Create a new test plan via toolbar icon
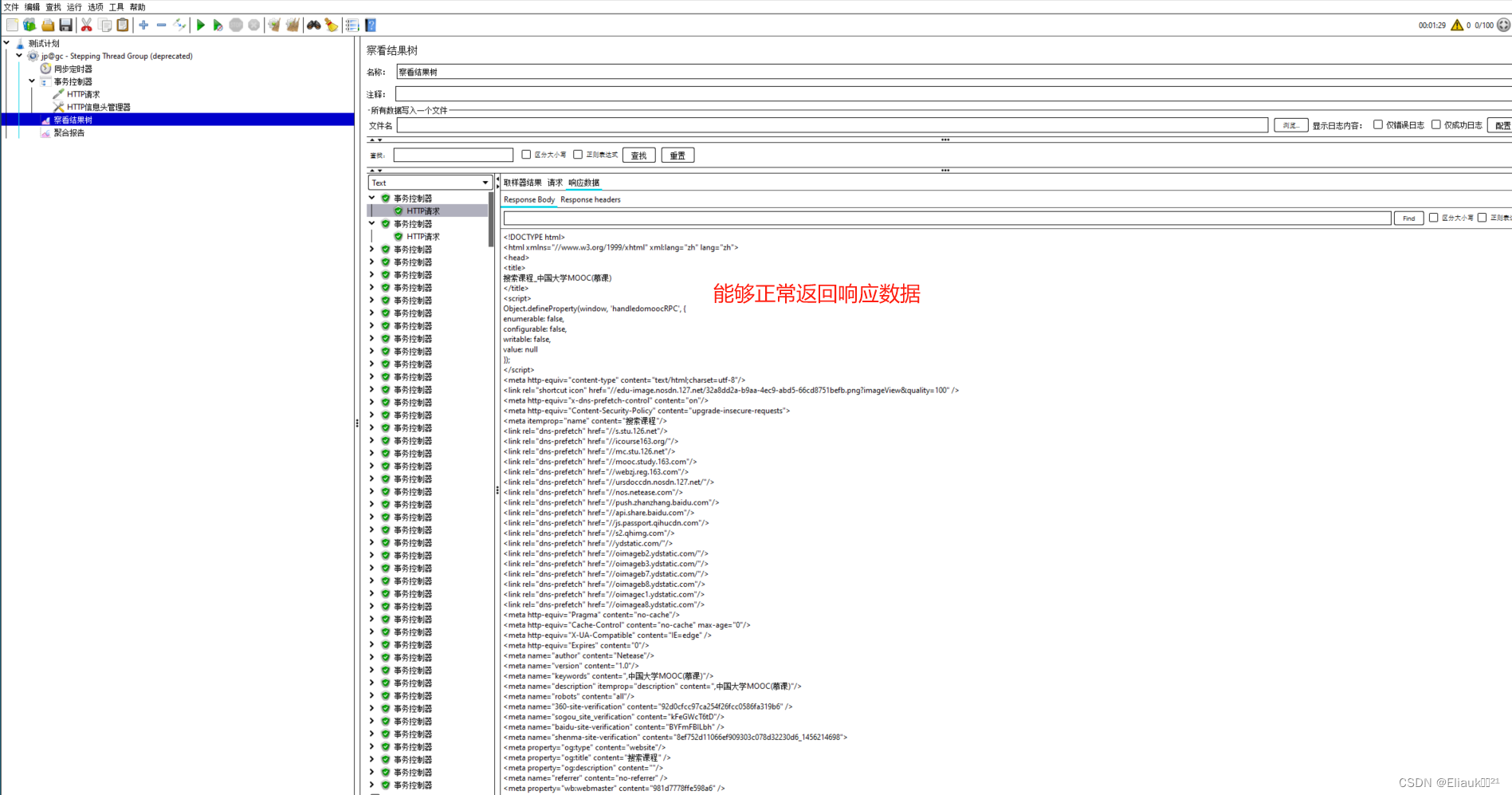 click(12, 26)
